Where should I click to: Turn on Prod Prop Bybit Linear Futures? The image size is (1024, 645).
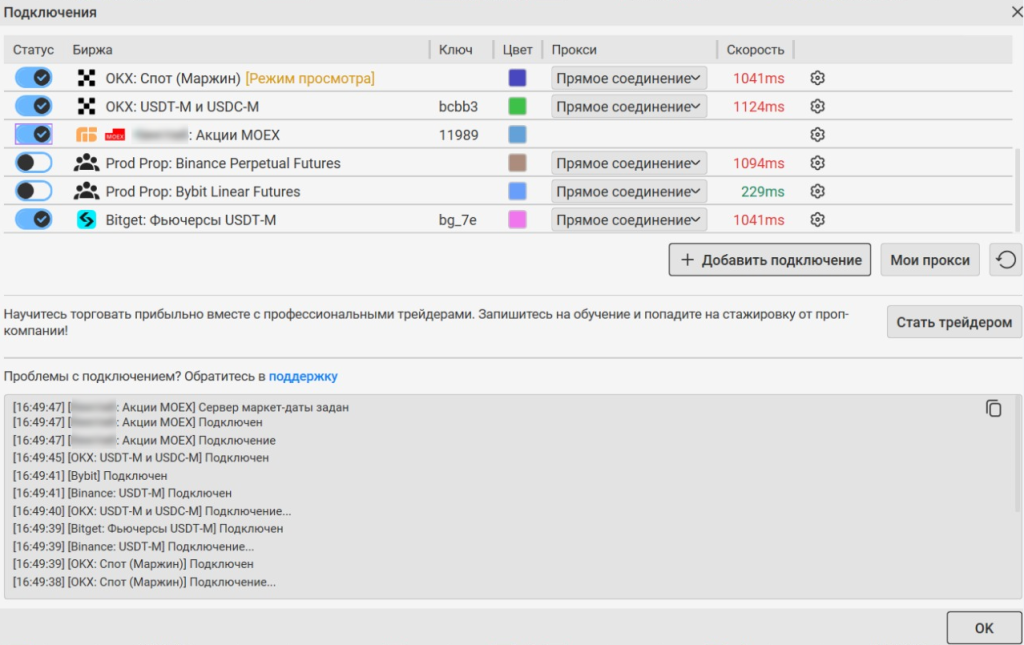pos(34,192)
